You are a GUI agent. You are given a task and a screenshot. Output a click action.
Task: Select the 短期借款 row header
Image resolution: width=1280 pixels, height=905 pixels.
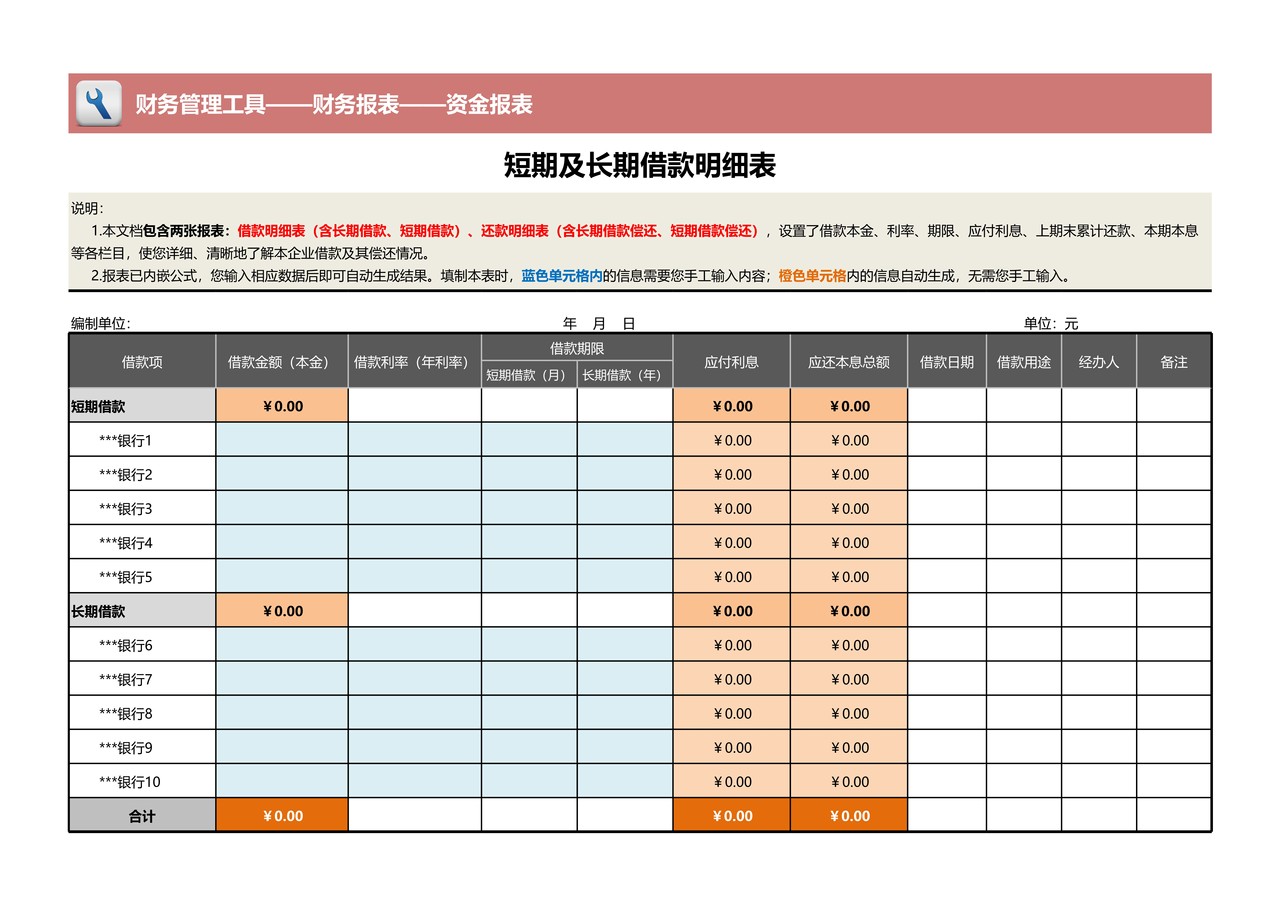click(x=100, y=405)
